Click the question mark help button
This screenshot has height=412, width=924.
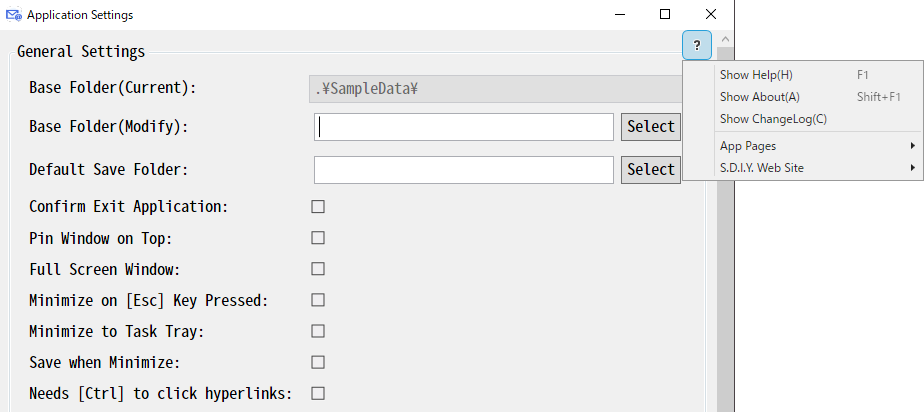[697, 45]
